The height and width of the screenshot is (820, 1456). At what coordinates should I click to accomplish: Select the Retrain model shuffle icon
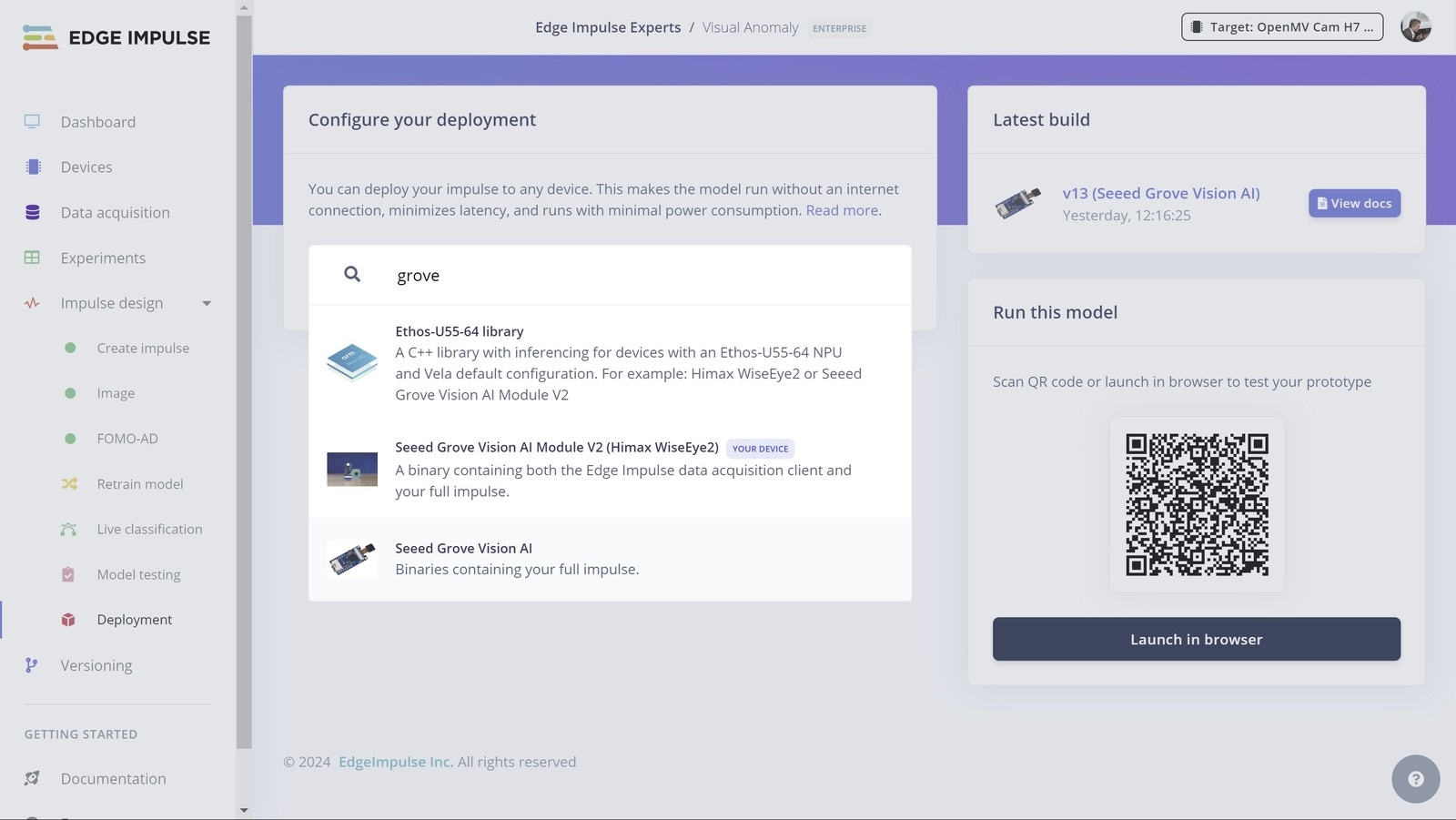pos(69,484)
